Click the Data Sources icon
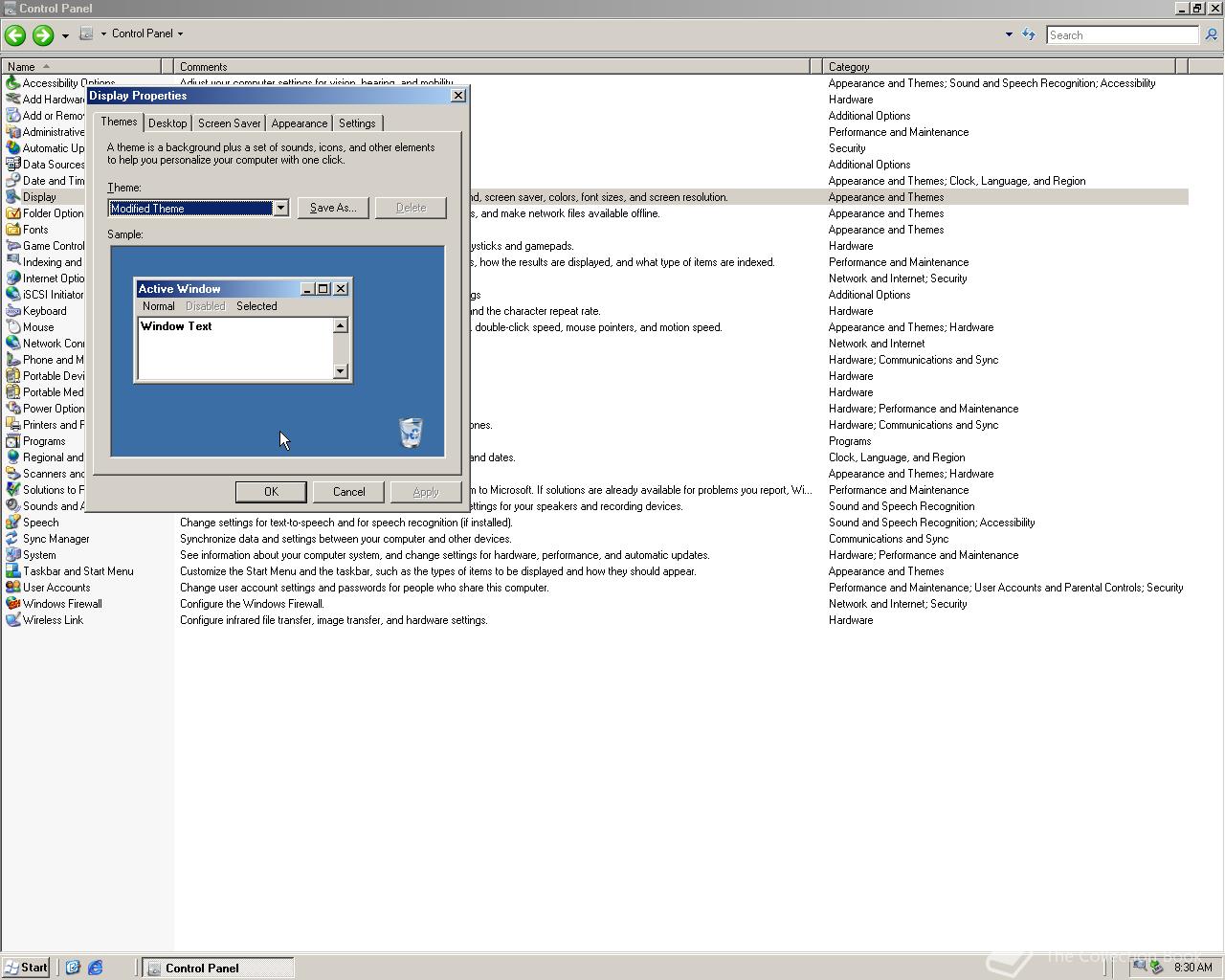This screenshot has height=980, width=1225. 12,165
